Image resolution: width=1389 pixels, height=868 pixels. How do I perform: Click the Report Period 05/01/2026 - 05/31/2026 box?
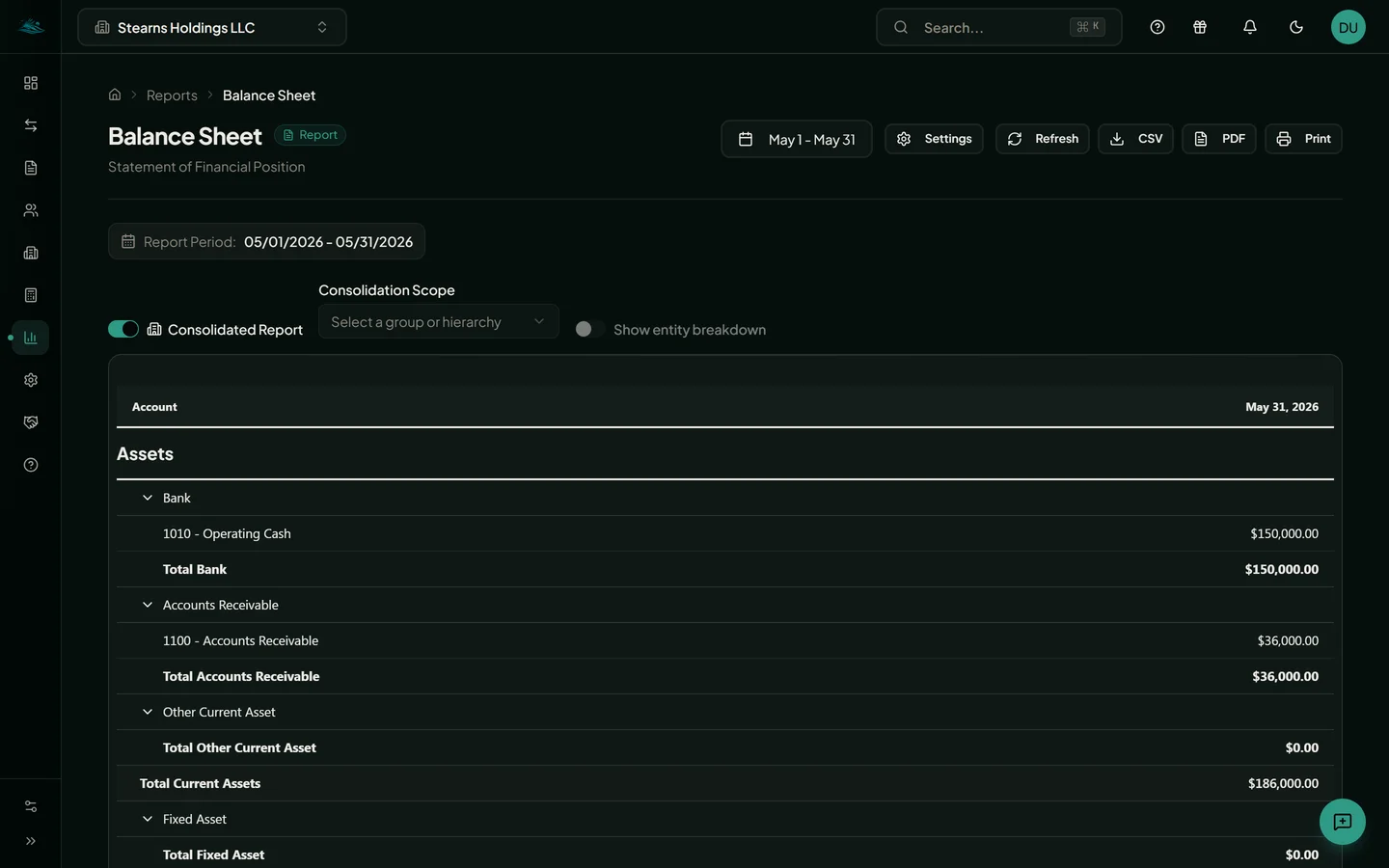coord(266,241)
